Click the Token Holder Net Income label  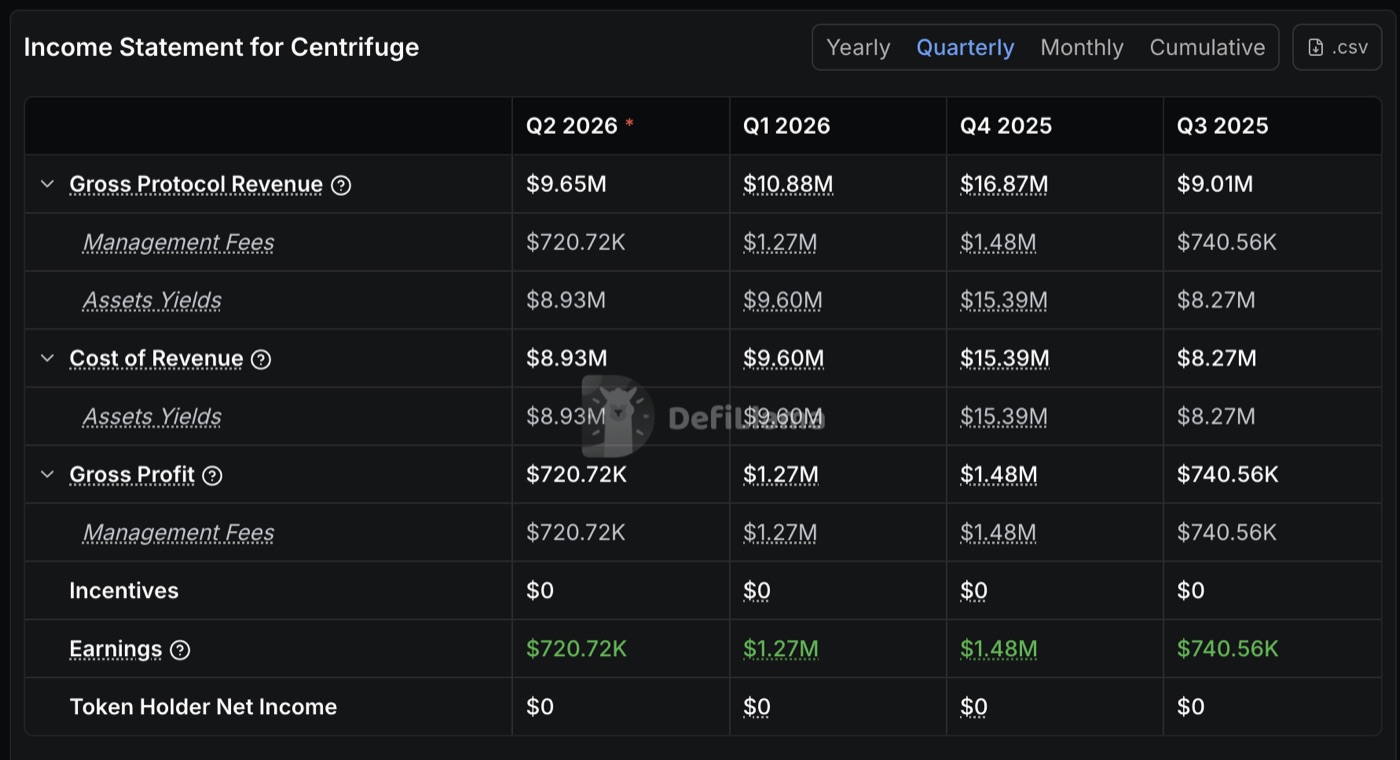tap(203, 706)
